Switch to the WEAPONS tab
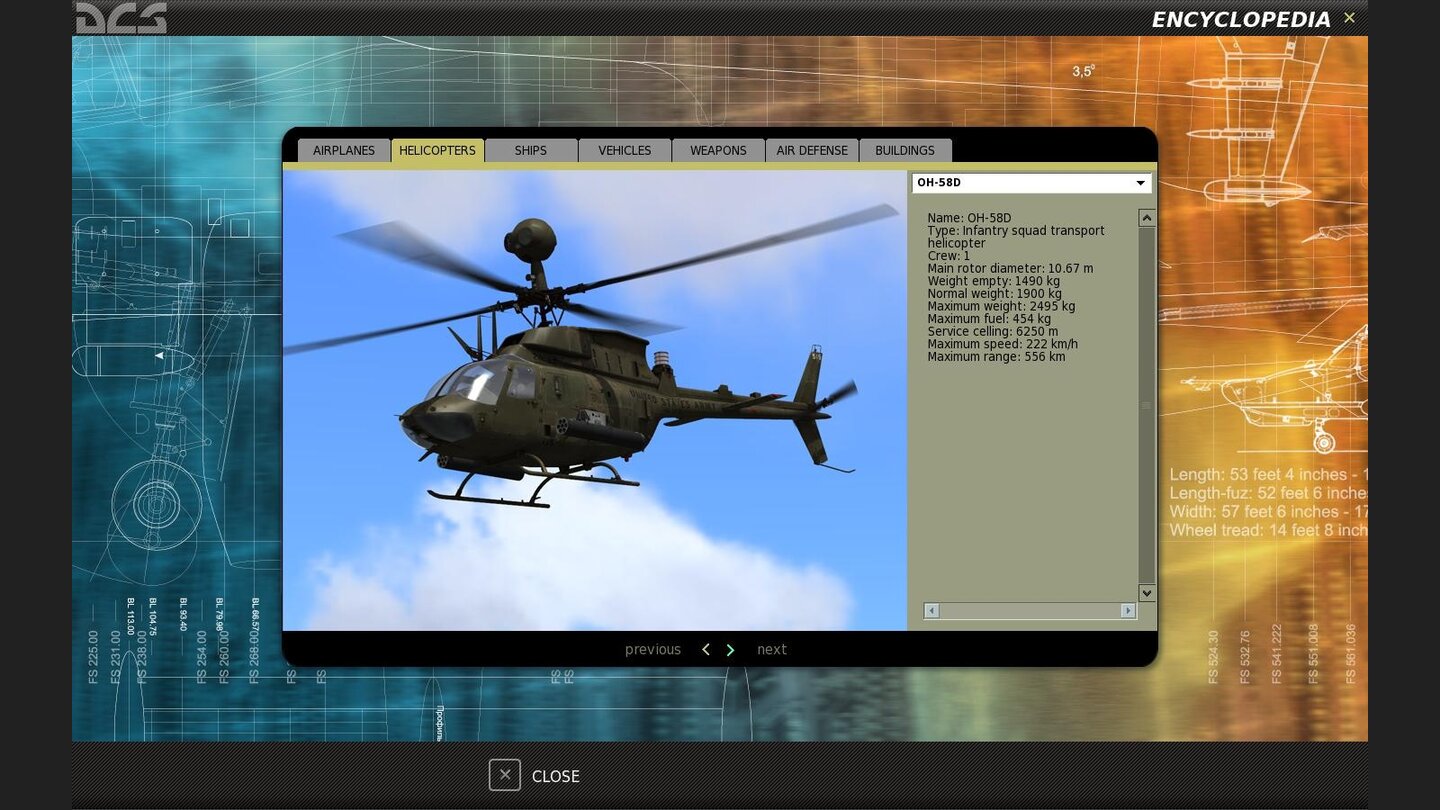 718,150
